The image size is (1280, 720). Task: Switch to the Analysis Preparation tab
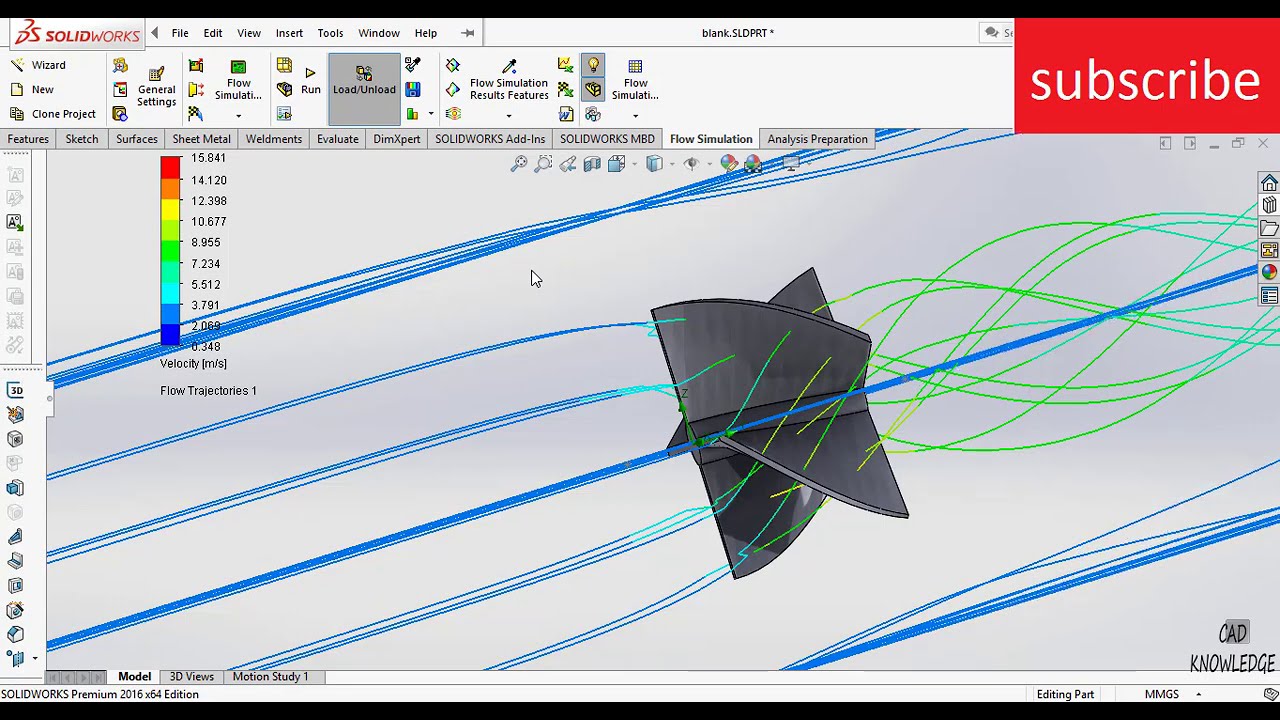click(x=818, y=139)
